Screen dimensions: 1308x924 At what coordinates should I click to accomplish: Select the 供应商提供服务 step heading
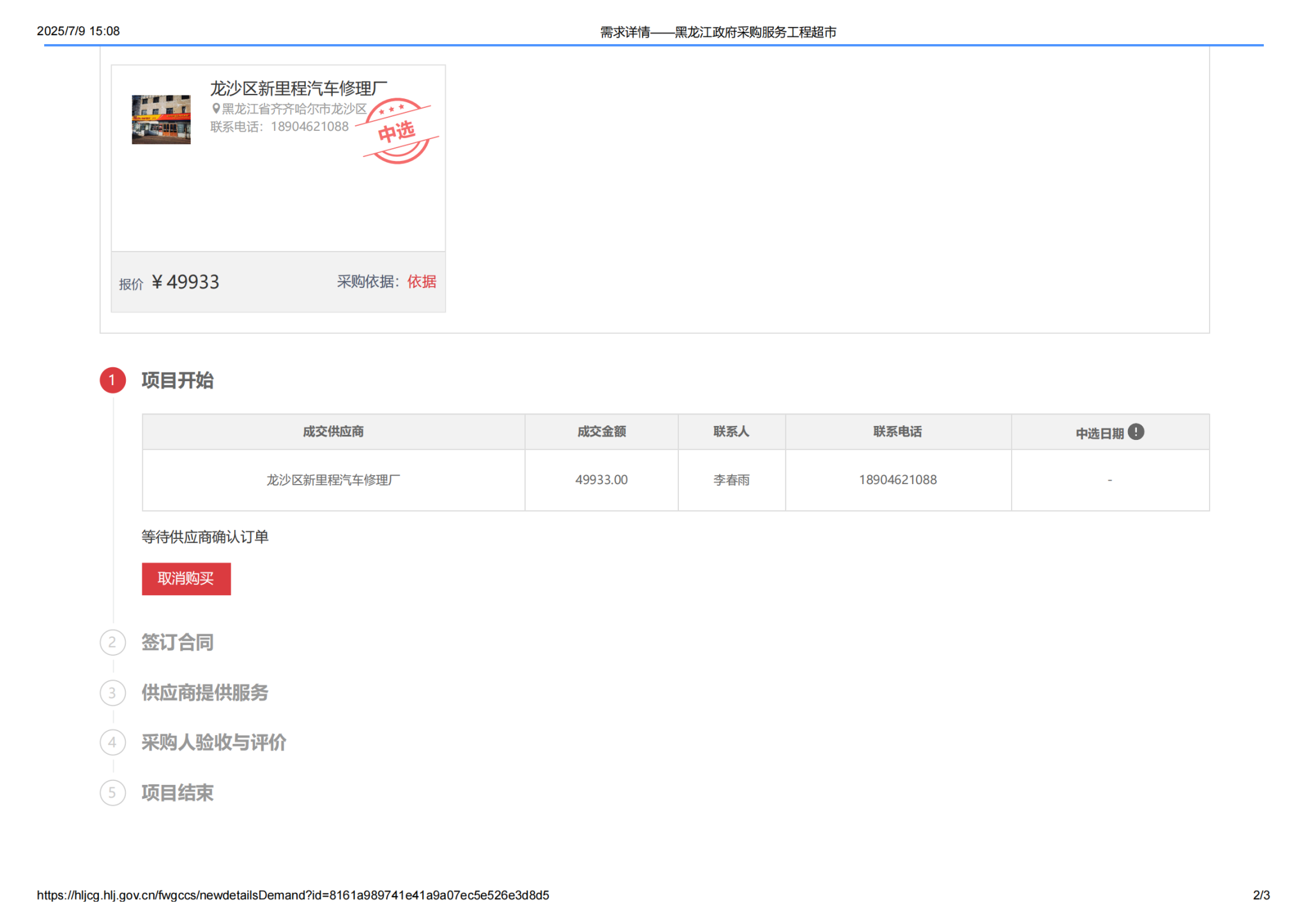click(x=204, y=693)
